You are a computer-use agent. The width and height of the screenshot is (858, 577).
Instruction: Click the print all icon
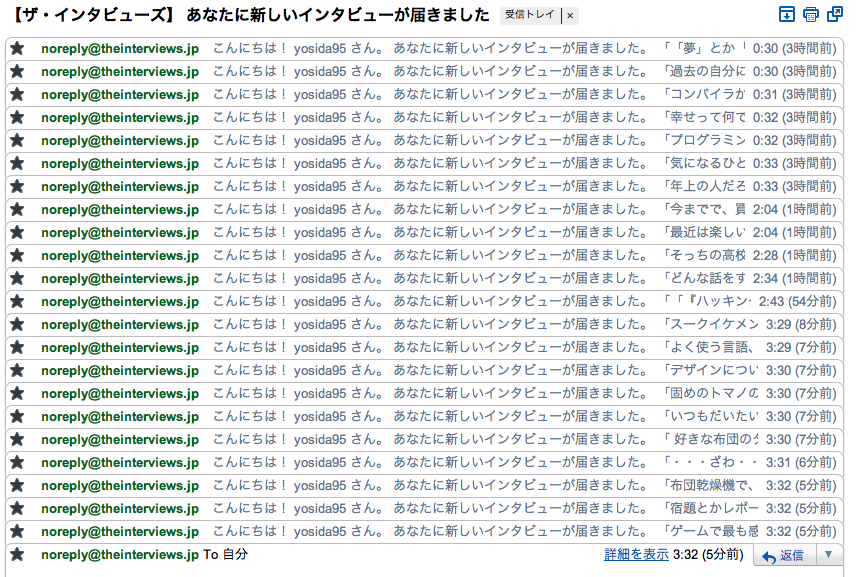click(811, 15)
